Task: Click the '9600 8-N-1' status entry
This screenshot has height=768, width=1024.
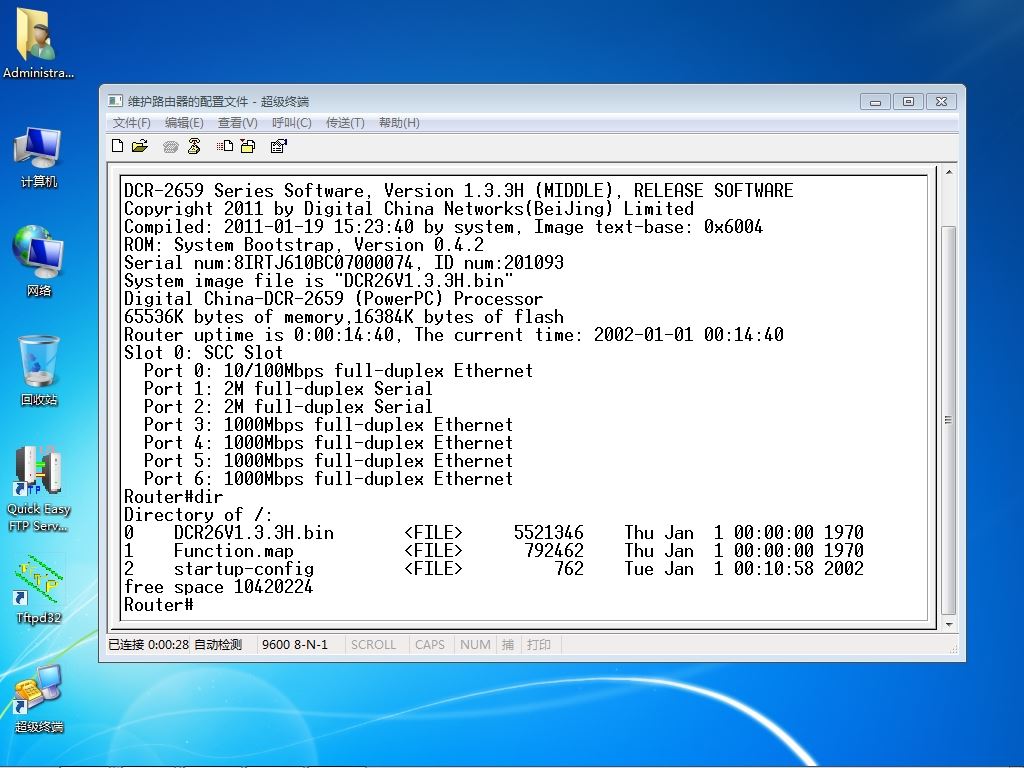Action: point(295,645)
